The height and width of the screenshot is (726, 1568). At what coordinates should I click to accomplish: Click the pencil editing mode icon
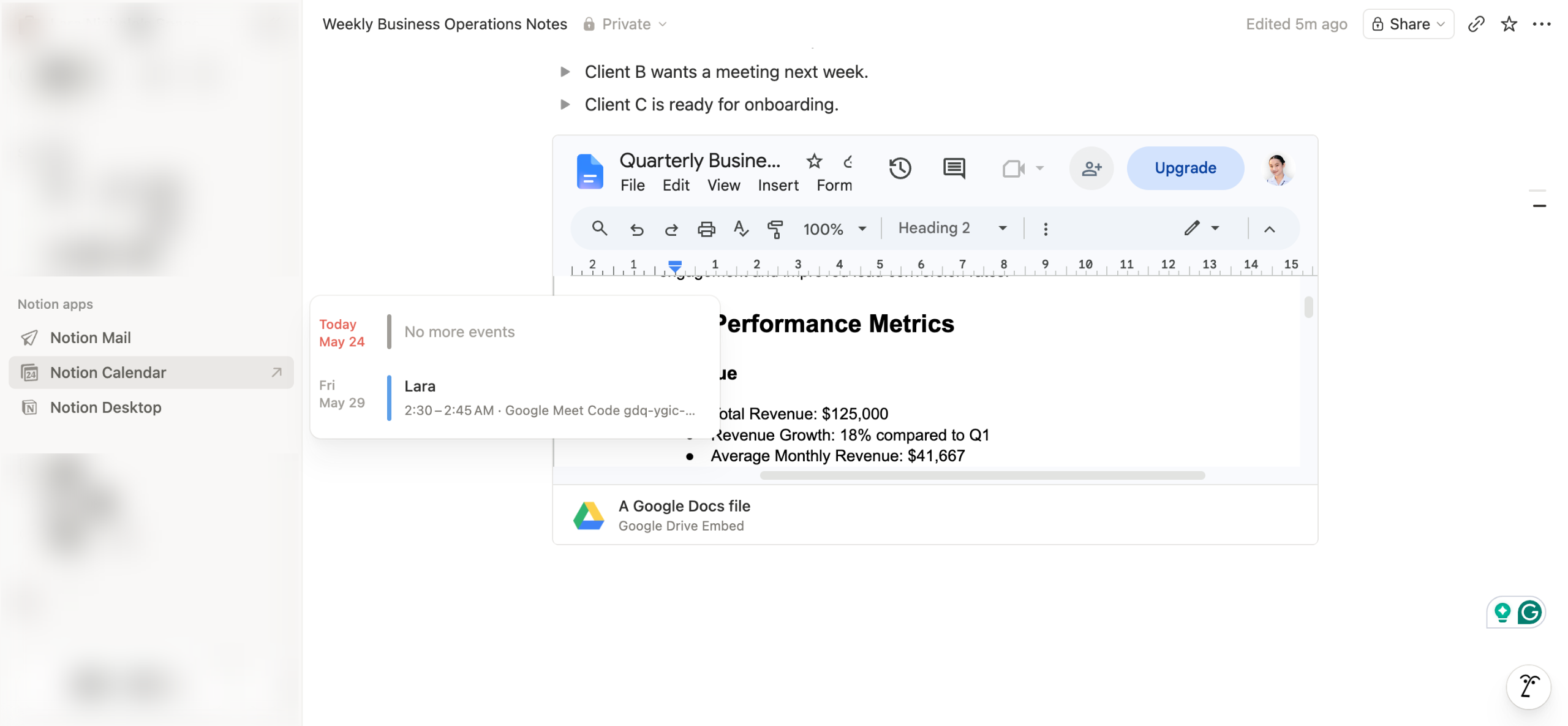[x=1191, y=229]
